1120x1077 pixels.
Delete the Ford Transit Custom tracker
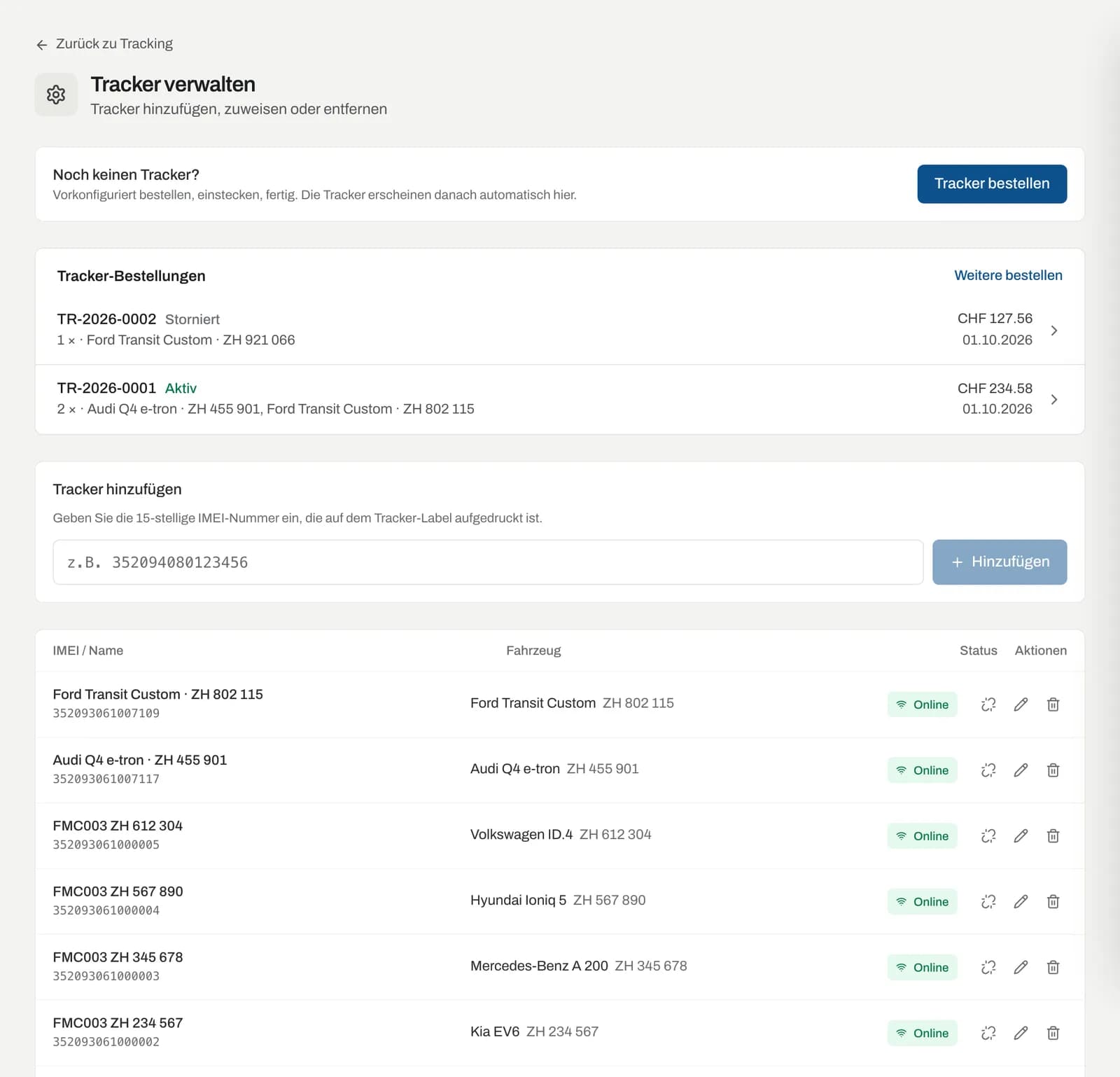(1053, 704)
